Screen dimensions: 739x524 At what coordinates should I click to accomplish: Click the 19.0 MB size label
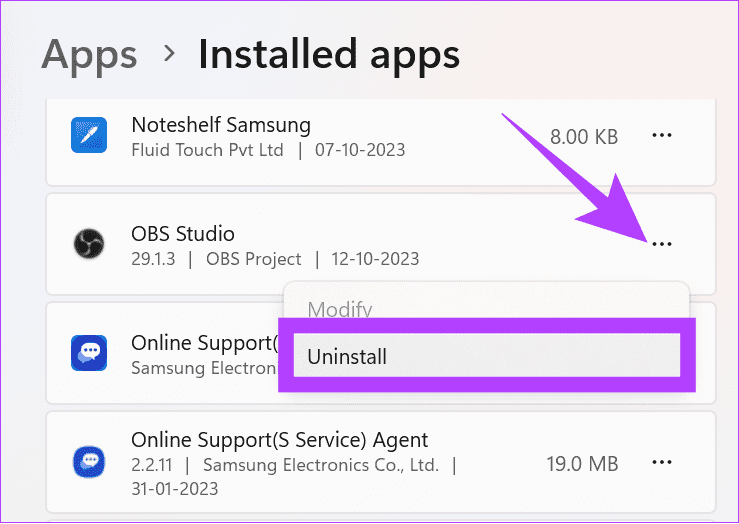582,464
